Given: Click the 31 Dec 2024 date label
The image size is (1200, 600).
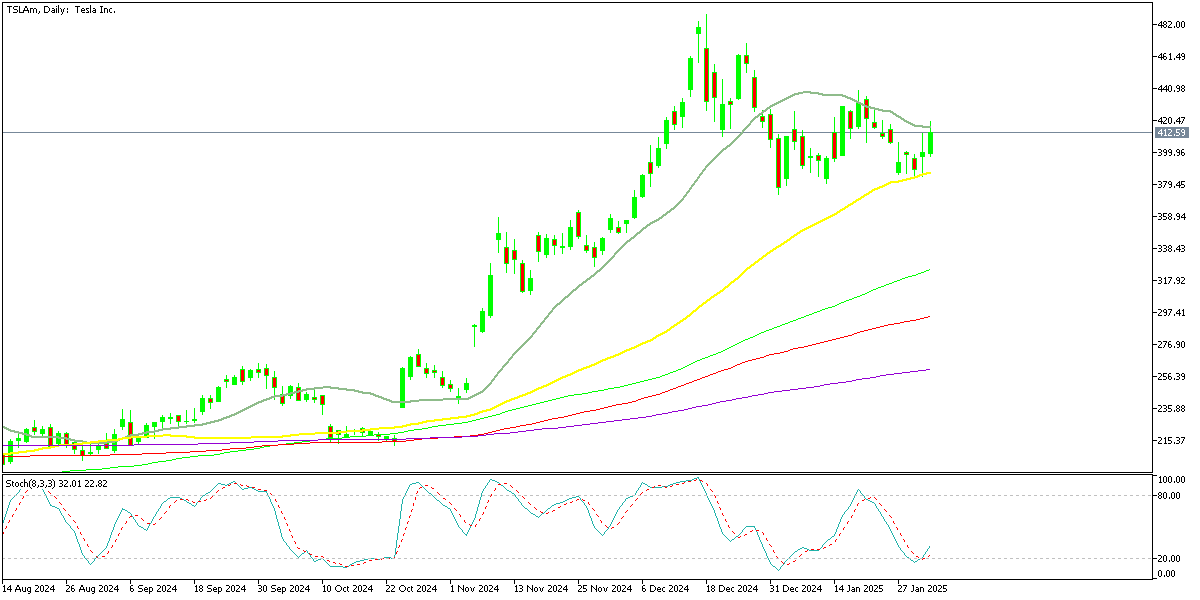Looking at the screenshot, I should (x=797, y=590).
